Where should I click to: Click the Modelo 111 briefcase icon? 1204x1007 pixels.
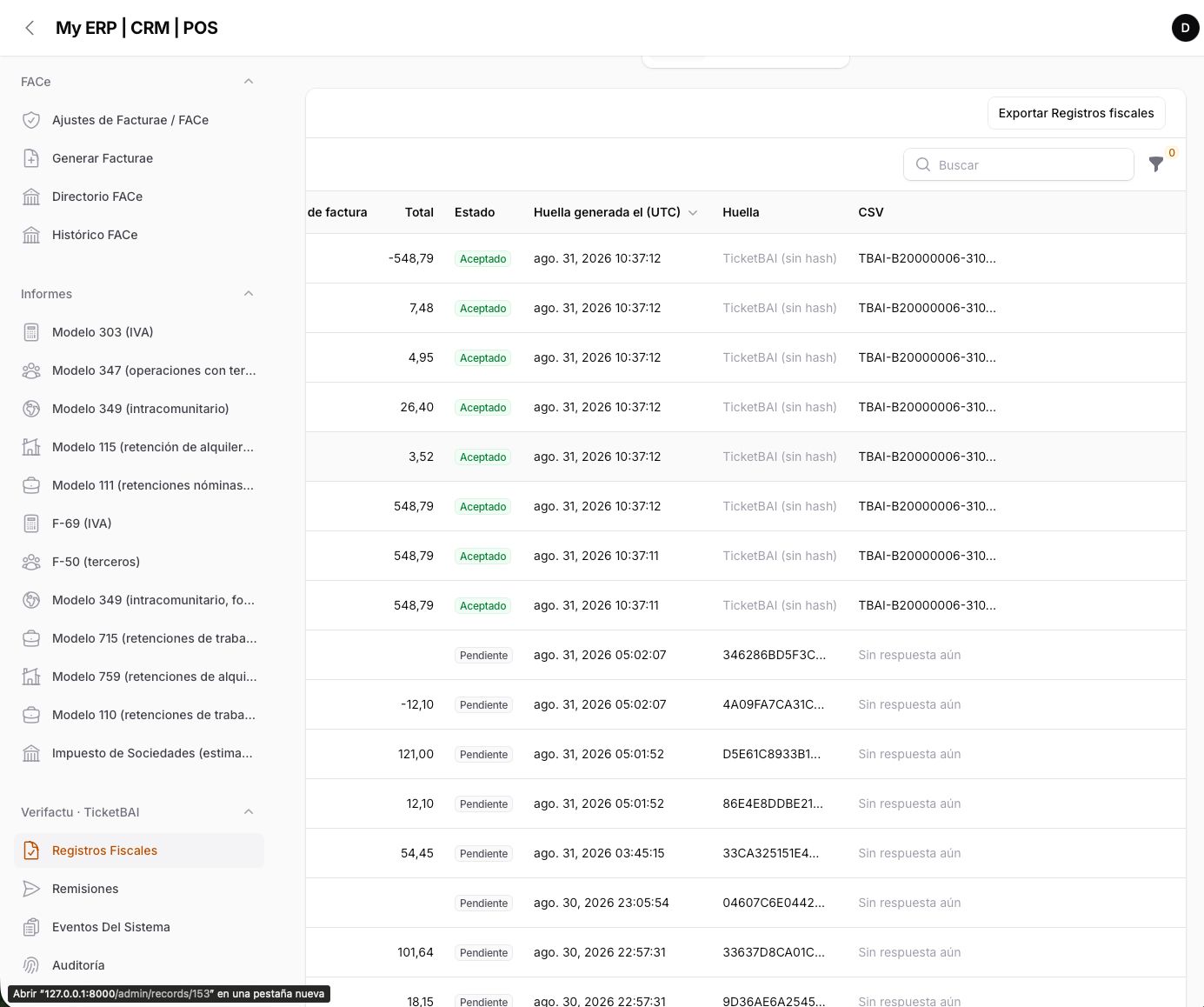pos(31,485)
